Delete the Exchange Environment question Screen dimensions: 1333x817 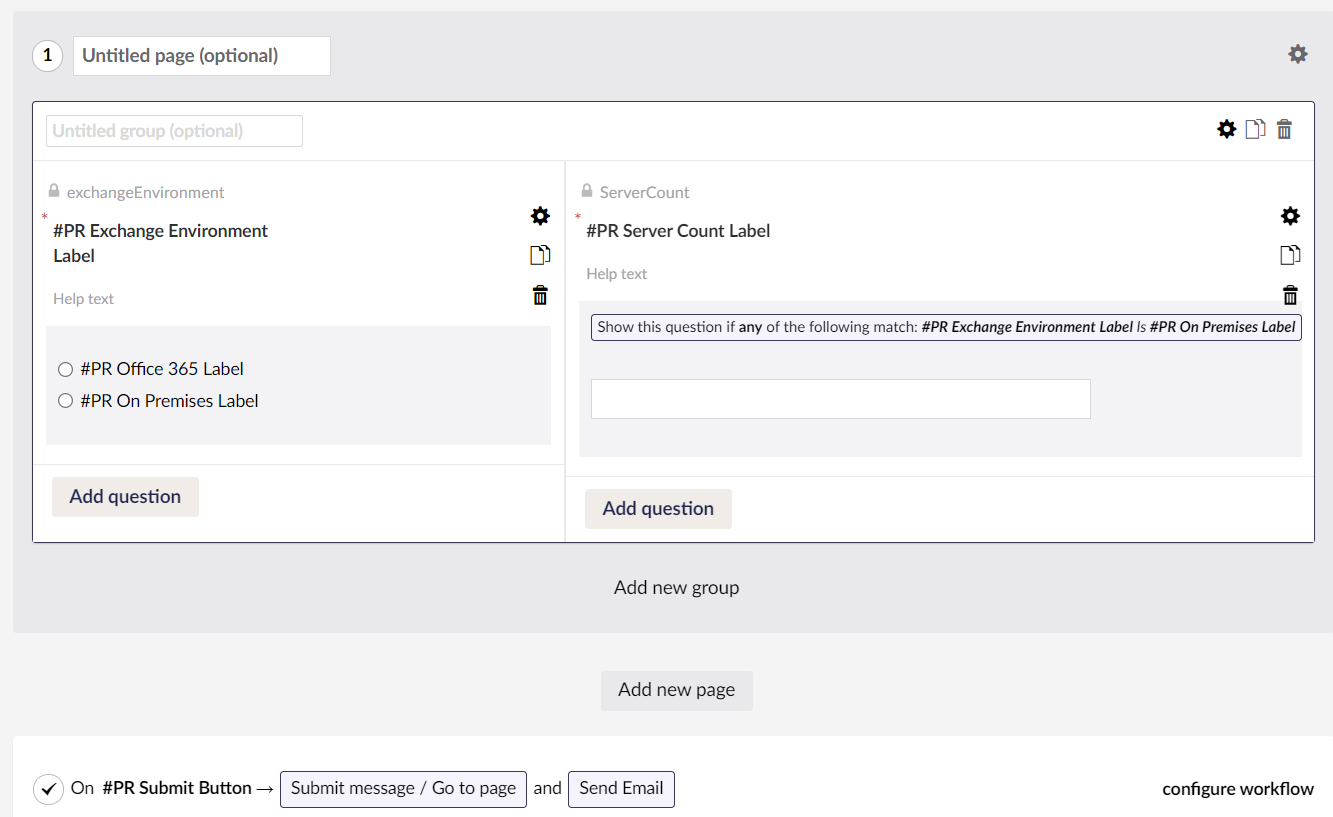click(x=540, y=294)
